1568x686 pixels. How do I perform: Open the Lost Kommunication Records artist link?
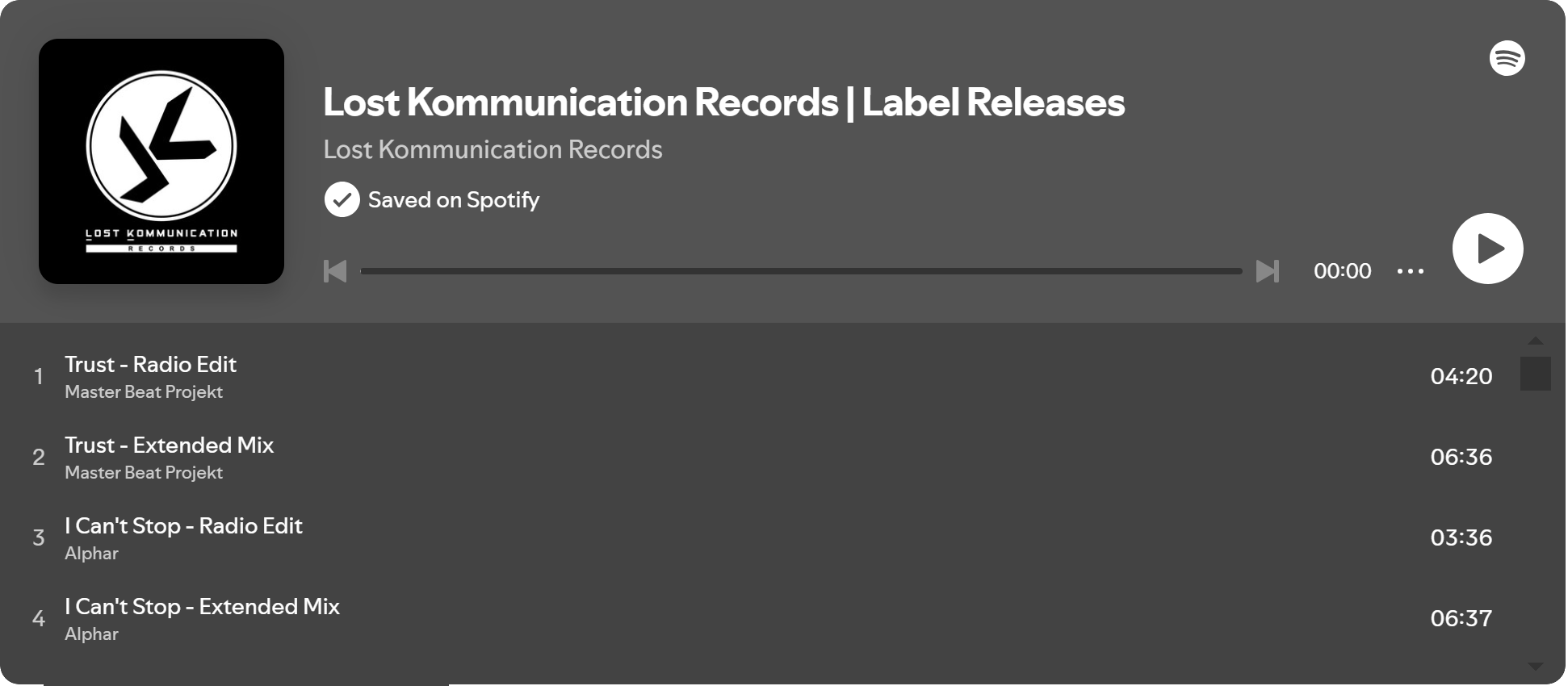(493, 149)
